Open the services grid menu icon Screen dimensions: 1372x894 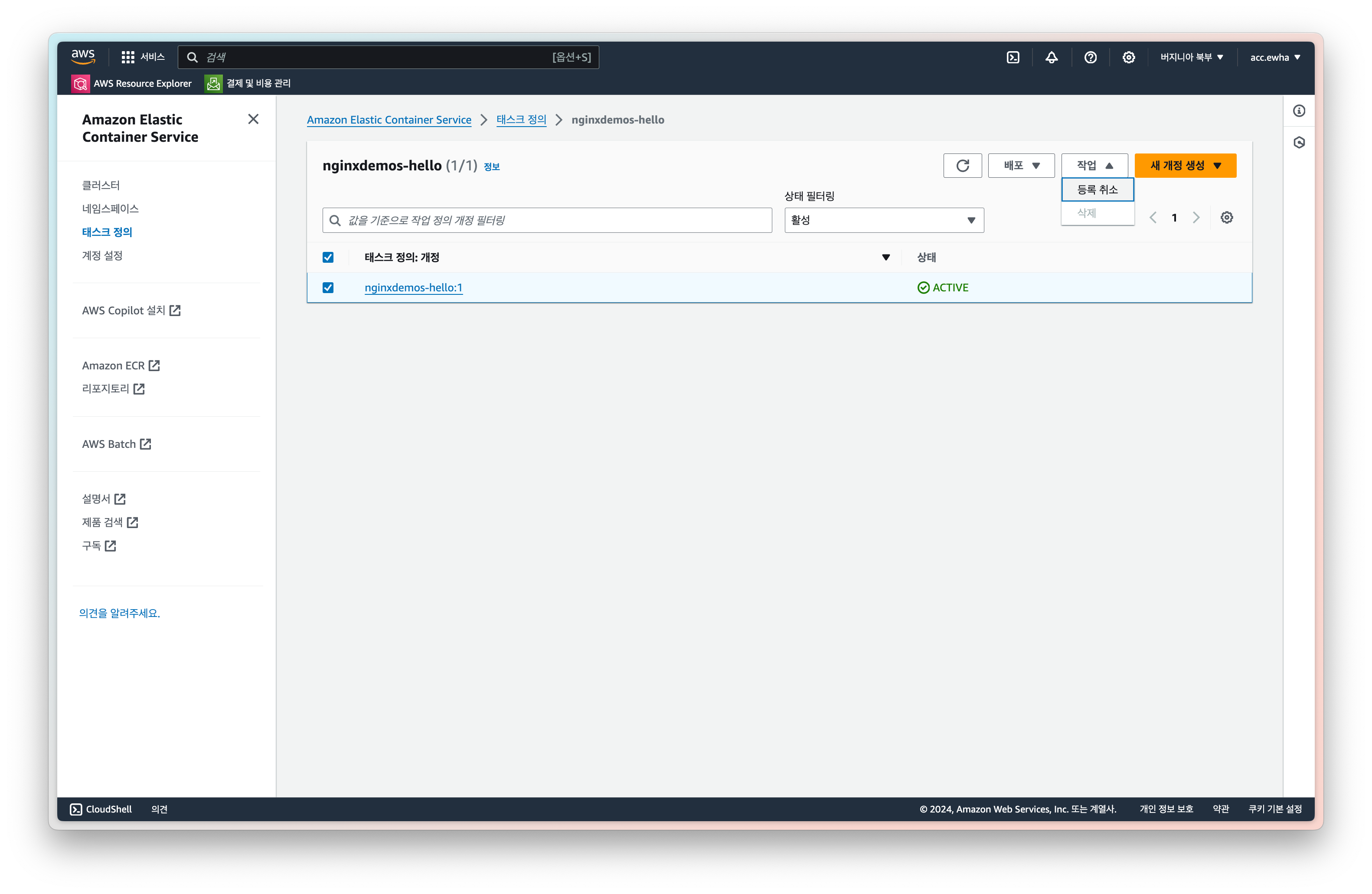coord(127,57)
